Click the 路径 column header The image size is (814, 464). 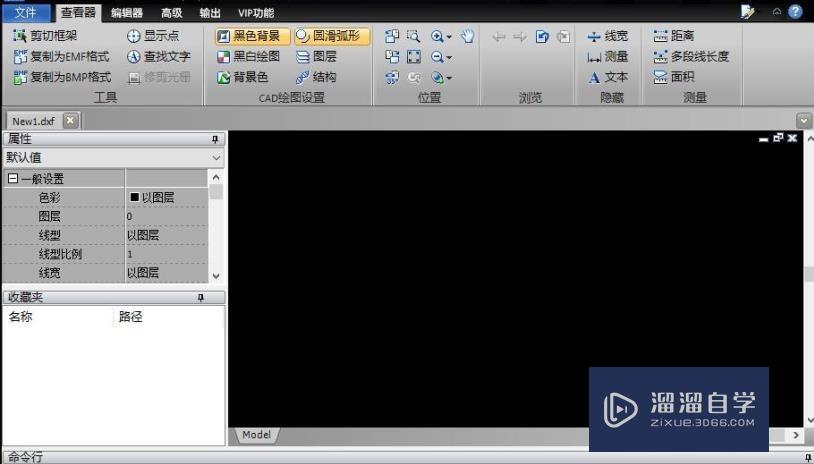tap(167, 317)
